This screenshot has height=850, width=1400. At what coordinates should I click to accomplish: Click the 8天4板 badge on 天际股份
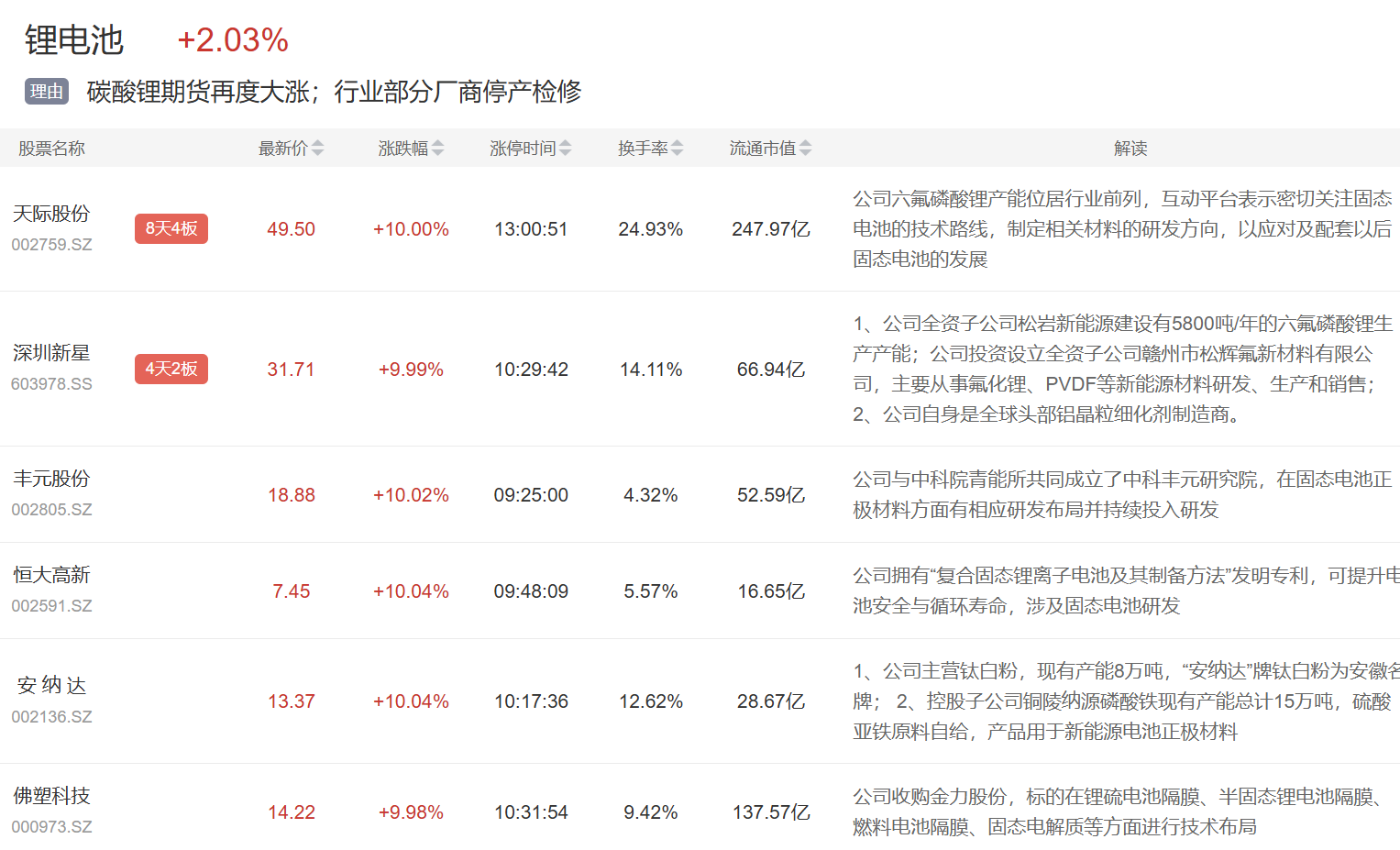click(x=171, y=228)
